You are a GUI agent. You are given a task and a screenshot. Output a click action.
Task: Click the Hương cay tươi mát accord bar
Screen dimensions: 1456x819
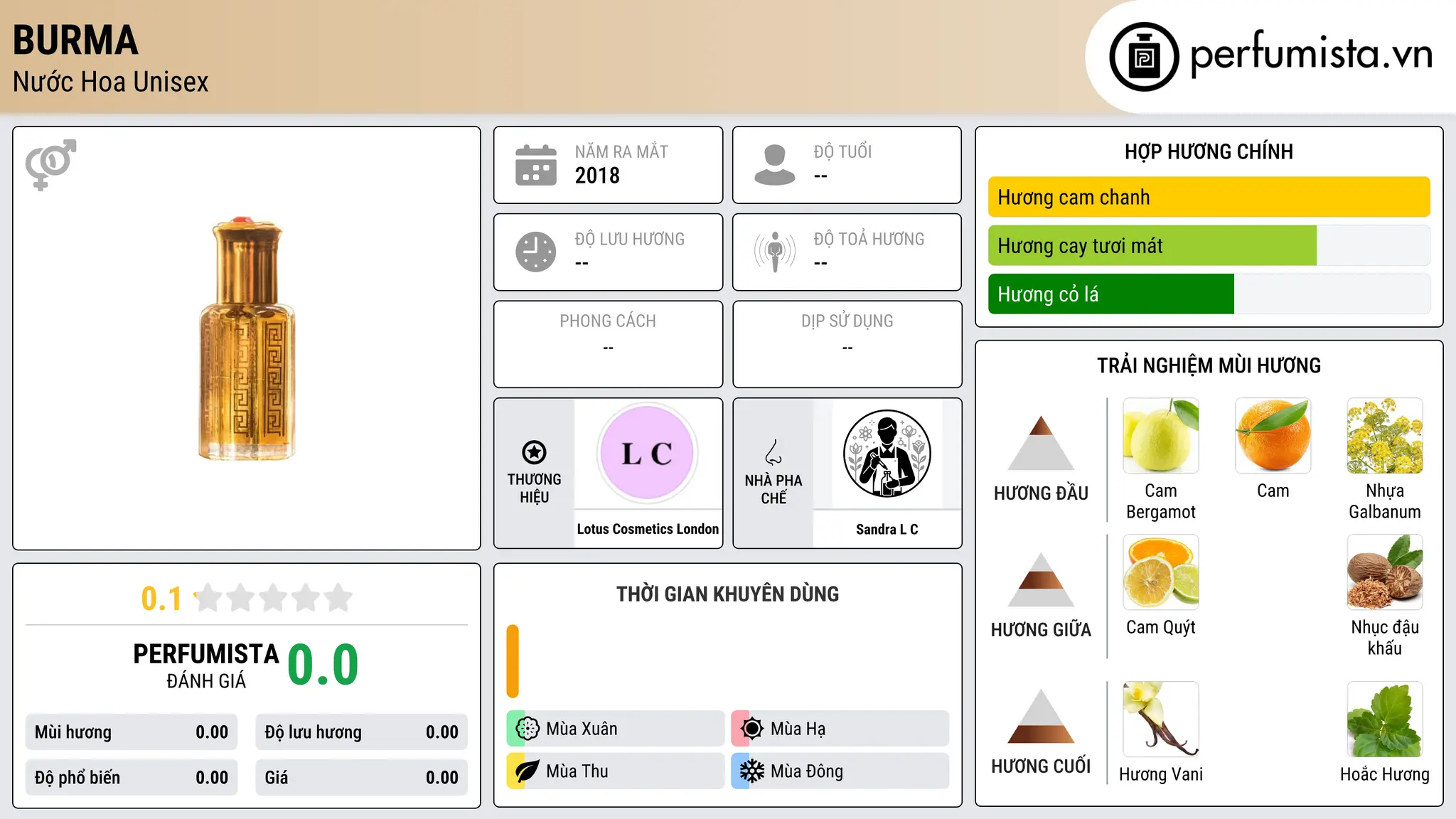(1209, 245)
